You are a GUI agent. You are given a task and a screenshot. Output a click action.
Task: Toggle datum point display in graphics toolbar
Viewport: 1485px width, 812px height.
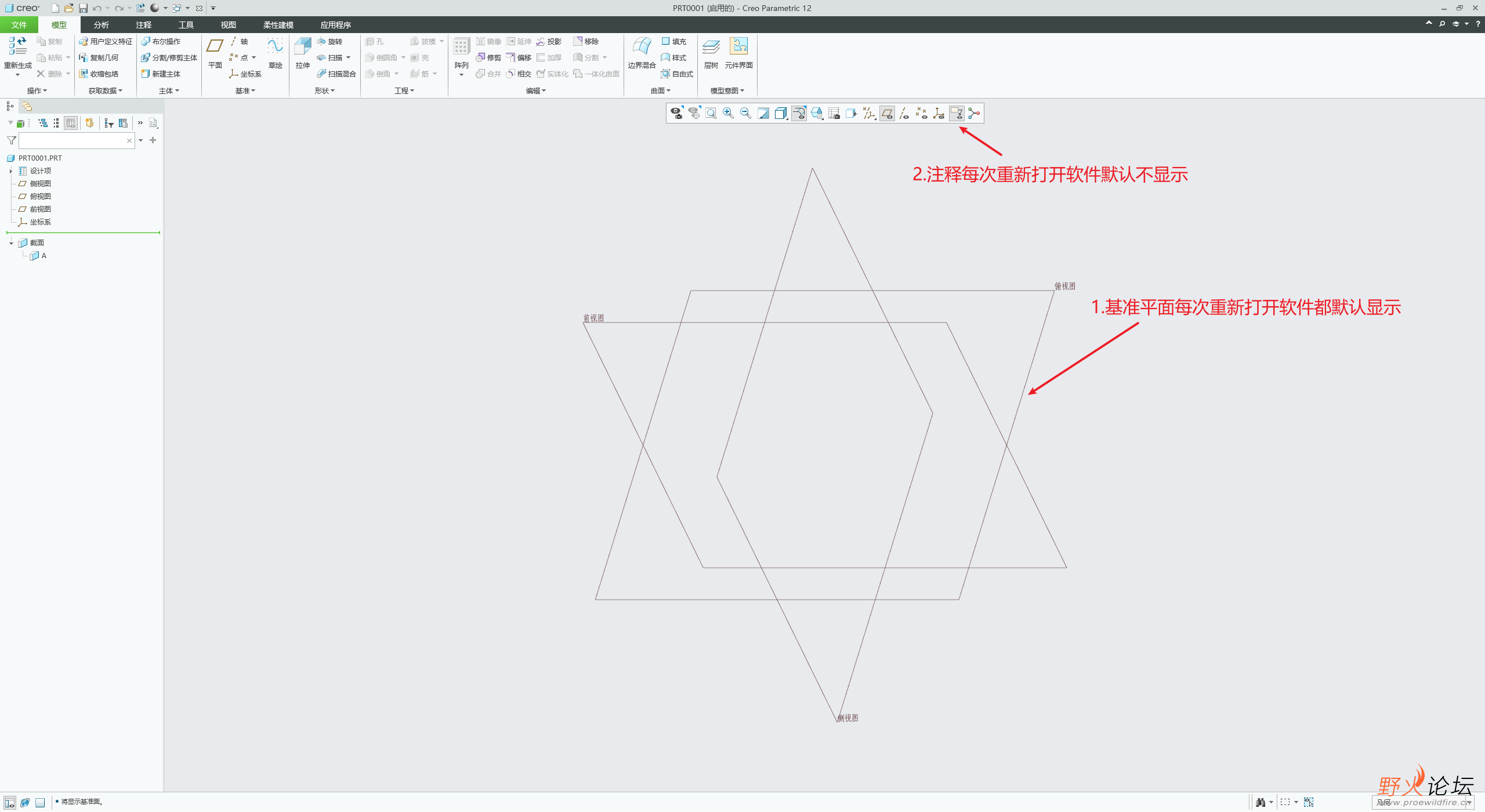[x=922, y=114]
